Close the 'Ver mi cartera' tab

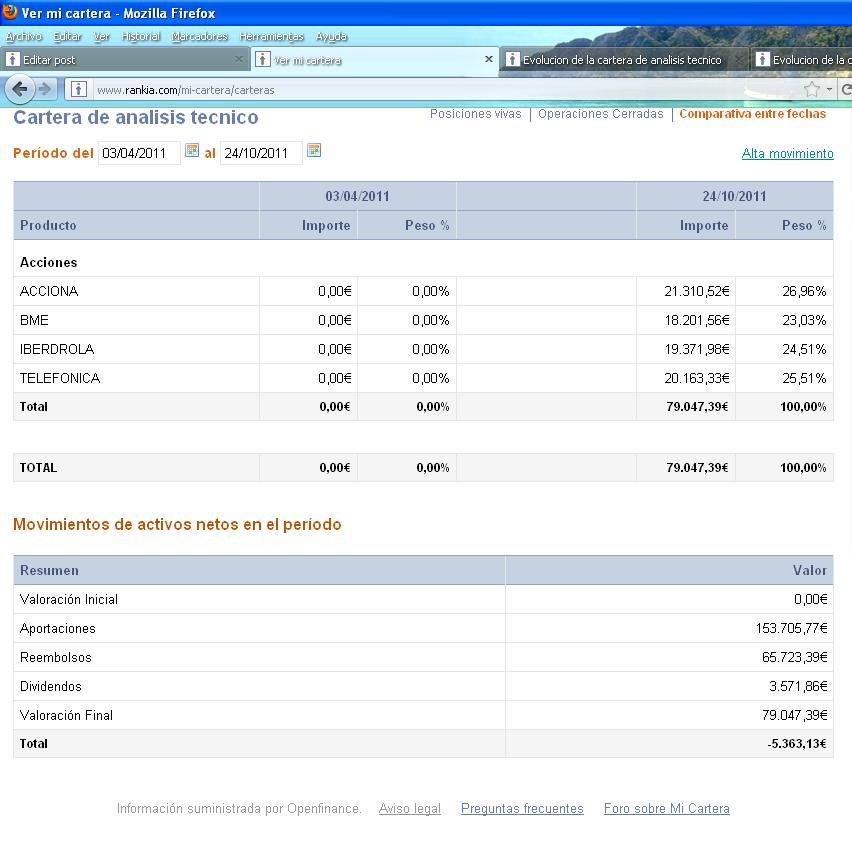tap(488, 59)
